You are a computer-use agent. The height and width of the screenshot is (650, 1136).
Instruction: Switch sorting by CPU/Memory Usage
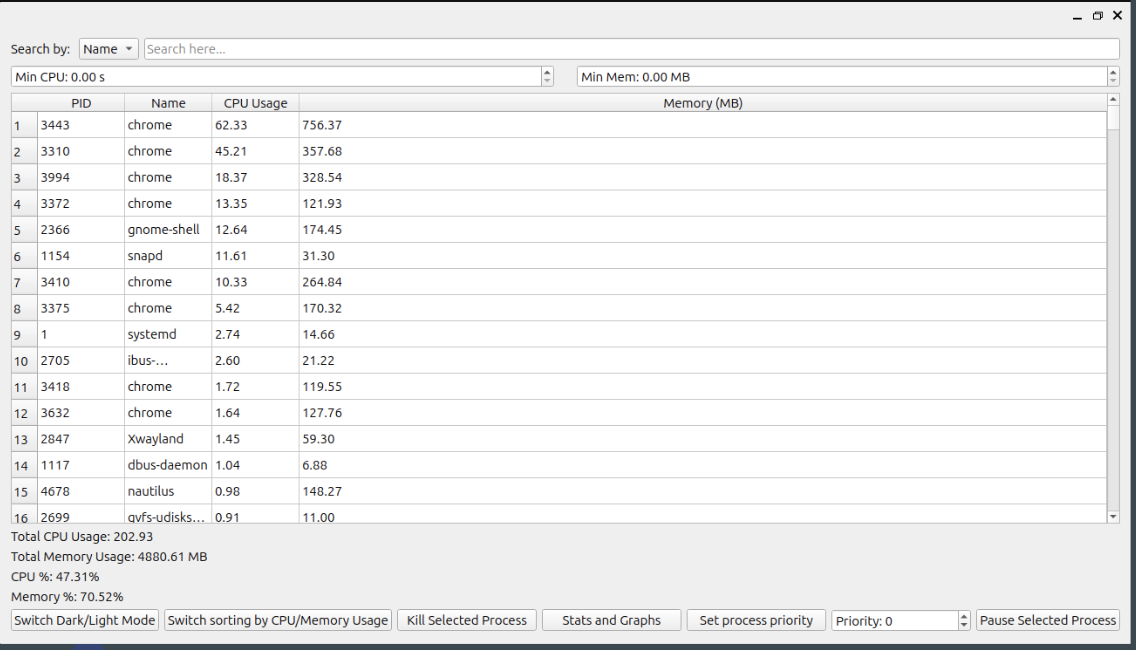point(278,620)
